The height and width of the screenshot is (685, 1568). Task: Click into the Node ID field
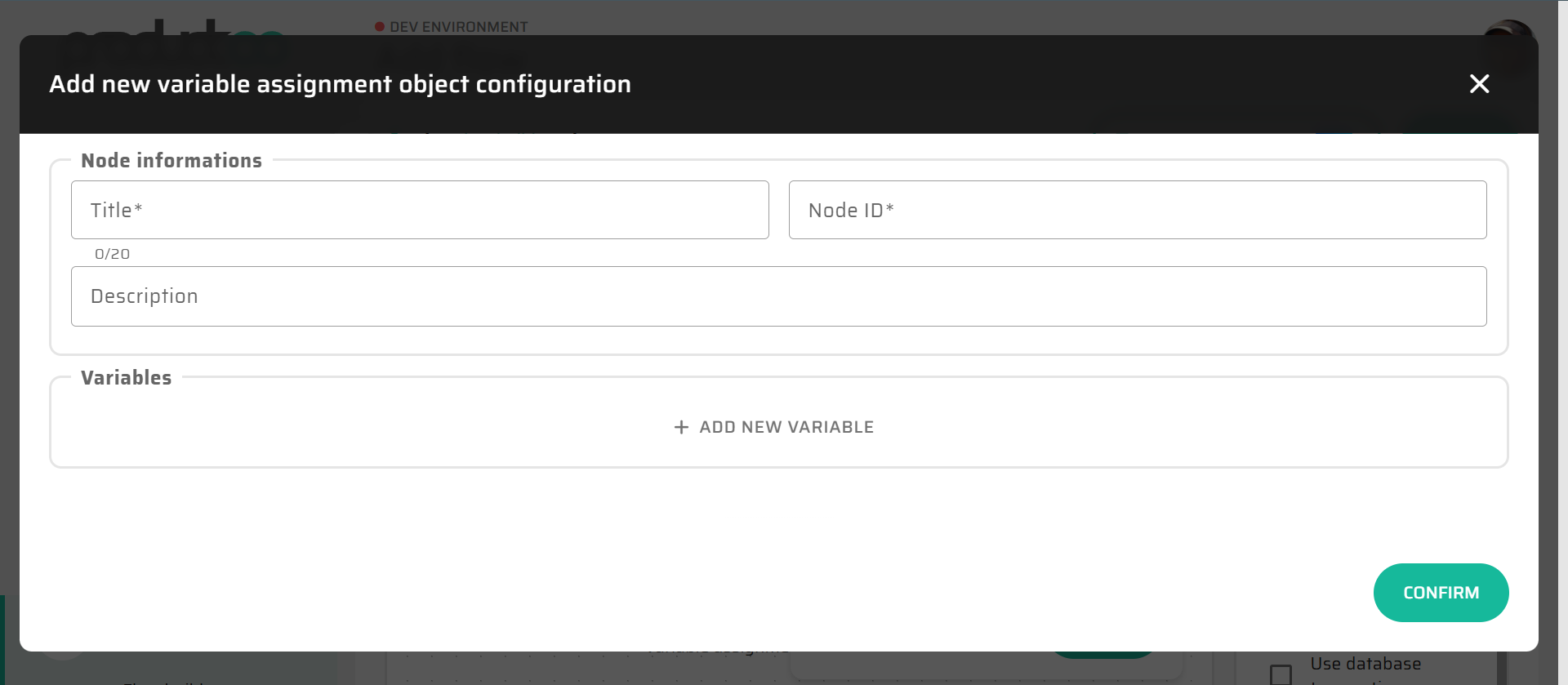click(1137, 210)
